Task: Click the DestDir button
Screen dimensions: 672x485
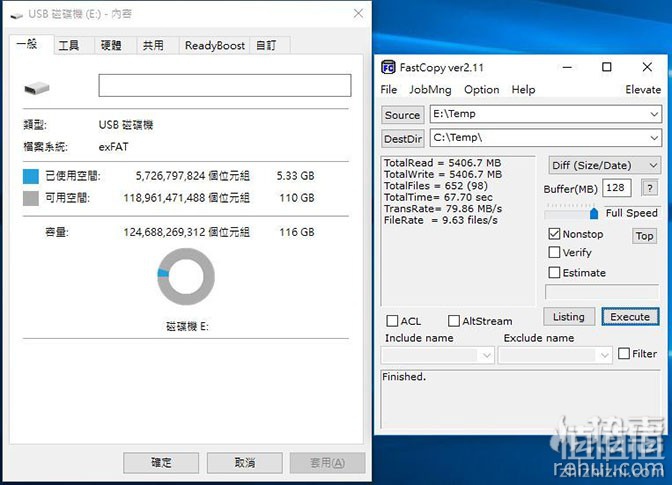Action: [x=402, y=139]
